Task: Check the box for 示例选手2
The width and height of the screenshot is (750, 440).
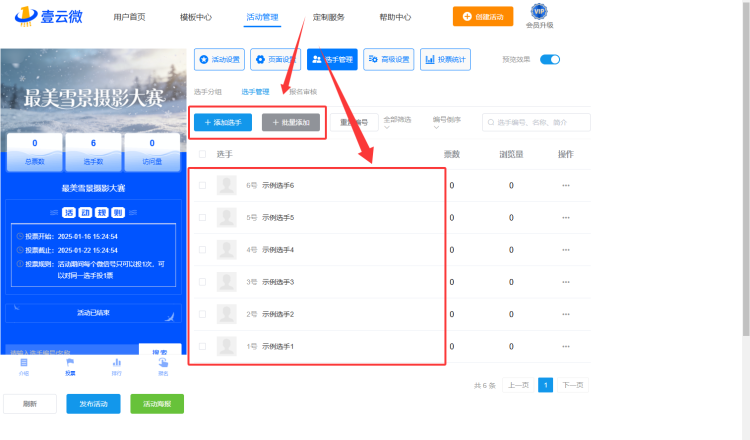Action: coord(202,314)
